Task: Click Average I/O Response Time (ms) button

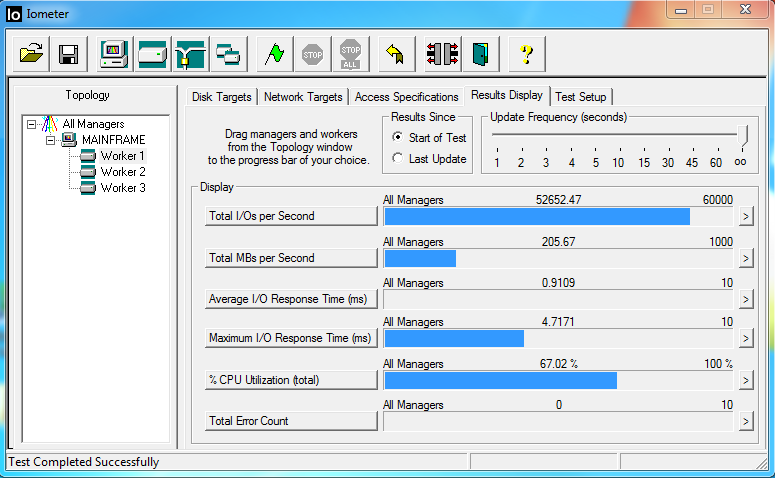Action: pos(291,299)
